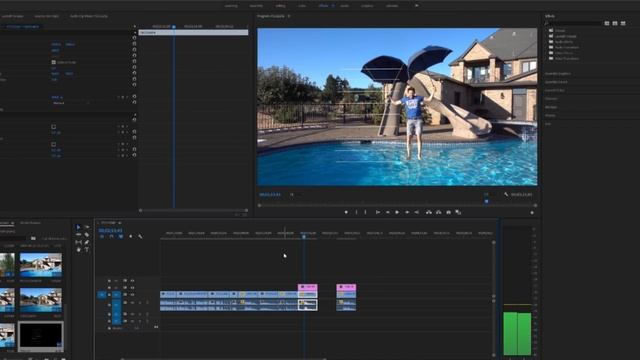Open the Essential Graphics panel

point(558,74)
